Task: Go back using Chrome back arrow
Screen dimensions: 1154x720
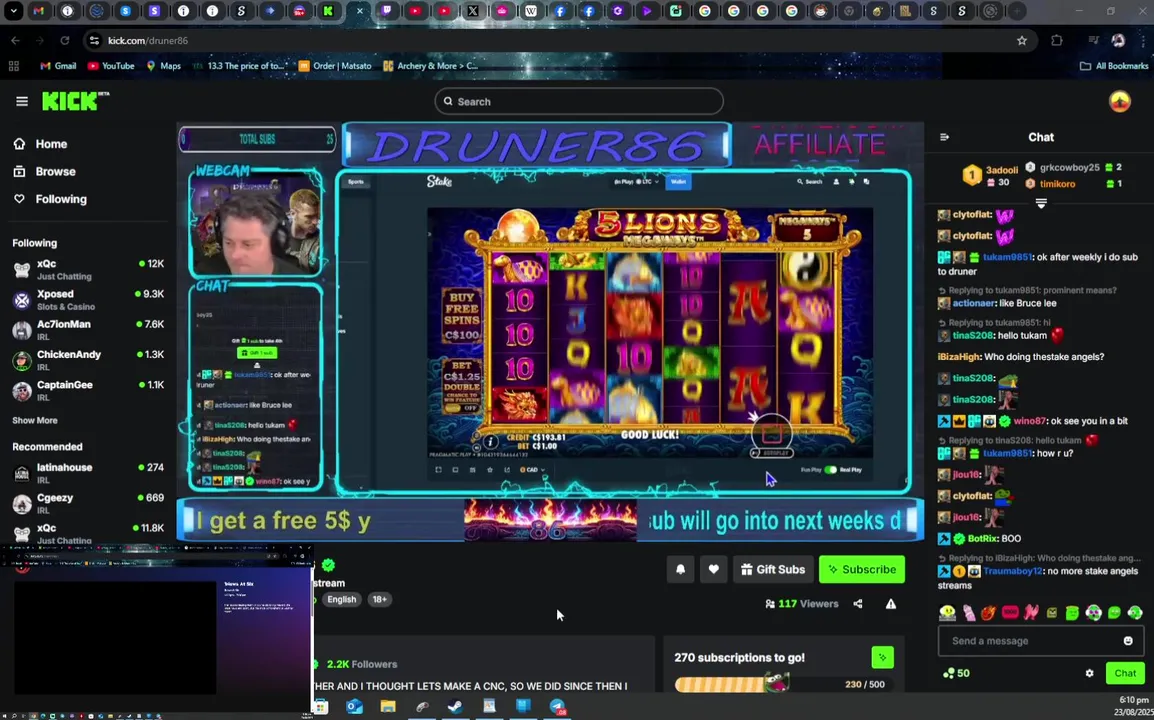Action: click(x=15, y=40)
